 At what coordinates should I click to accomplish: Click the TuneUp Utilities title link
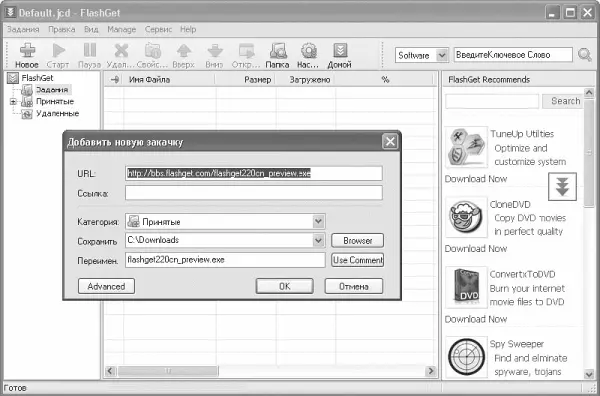(x=522, y=134)
